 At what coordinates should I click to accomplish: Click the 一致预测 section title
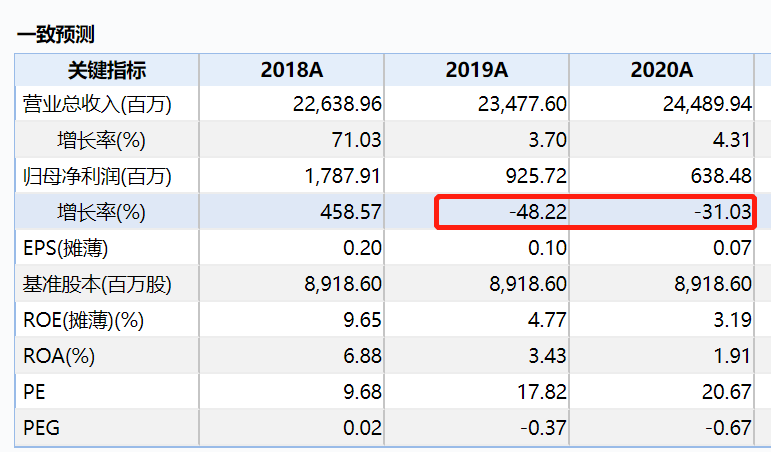coord(56,35)
